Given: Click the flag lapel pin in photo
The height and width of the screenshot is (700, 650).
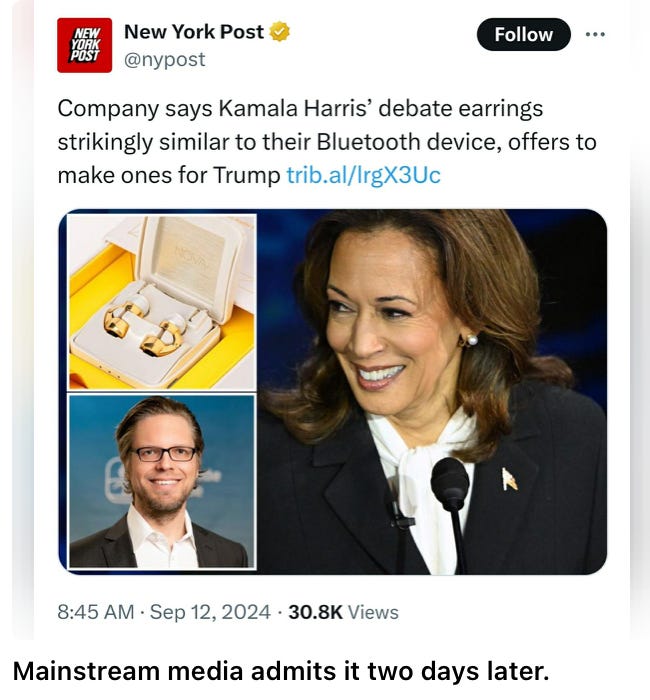Looking at the screenshot, I should [x=508, y=479].
